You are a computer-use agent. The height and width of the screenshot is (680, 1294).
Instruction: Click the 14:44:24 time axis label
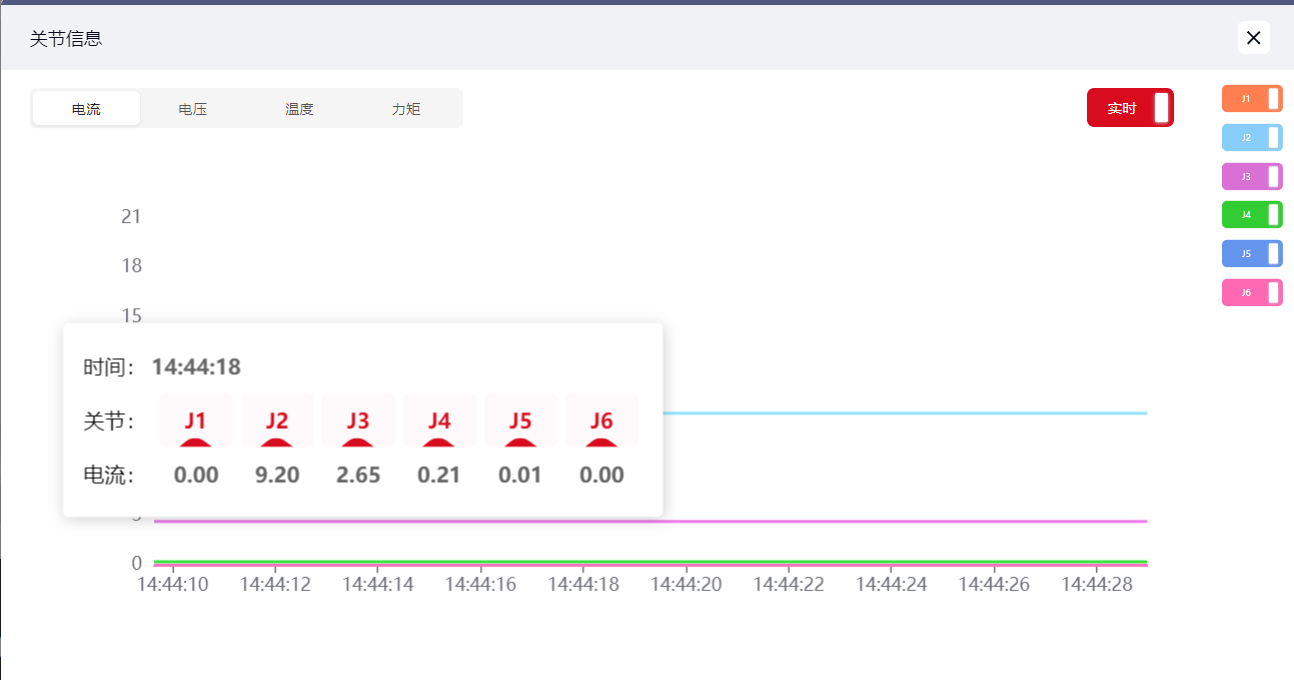point(891,584)
